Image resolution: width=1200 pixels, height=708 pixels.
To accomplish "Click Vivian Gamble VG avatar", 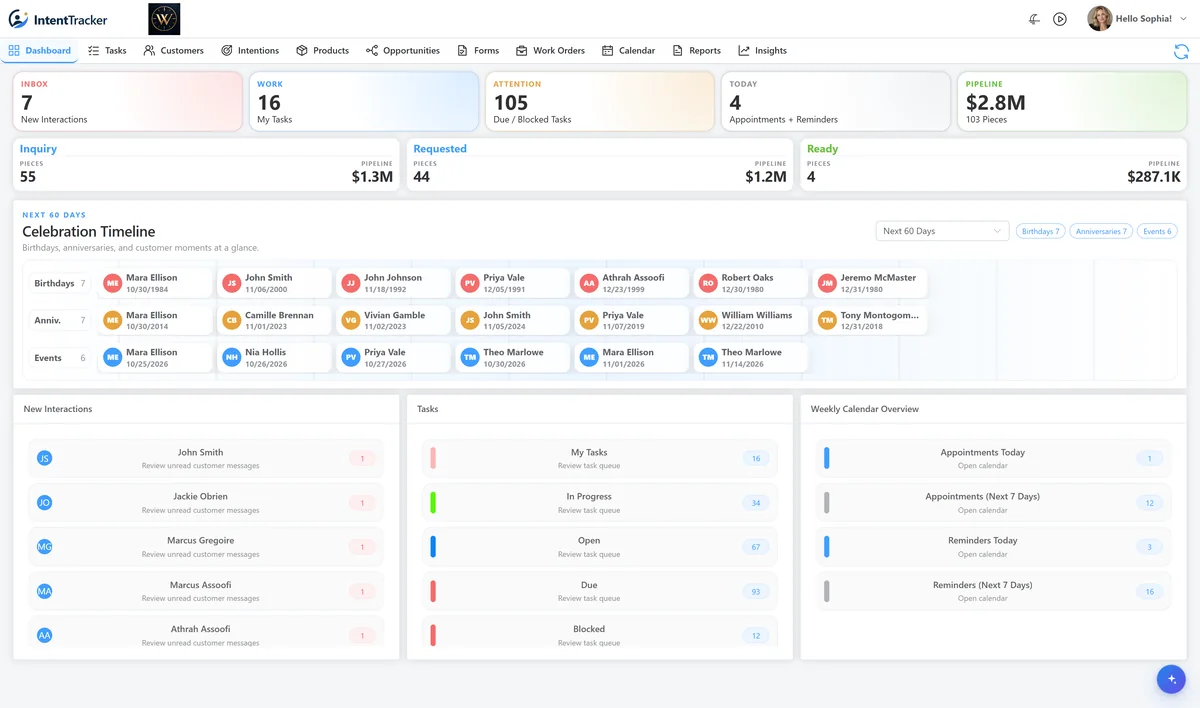I will point(350,321).
